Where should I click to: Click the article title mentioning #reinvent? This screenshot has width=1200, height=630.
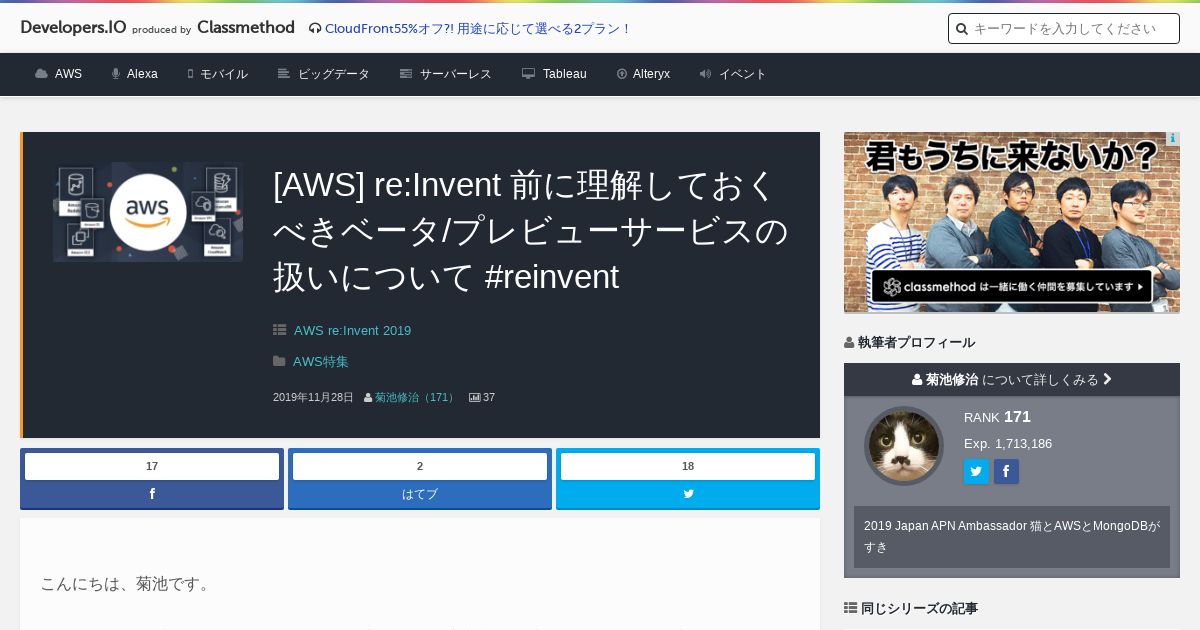(x=532, y=231)
